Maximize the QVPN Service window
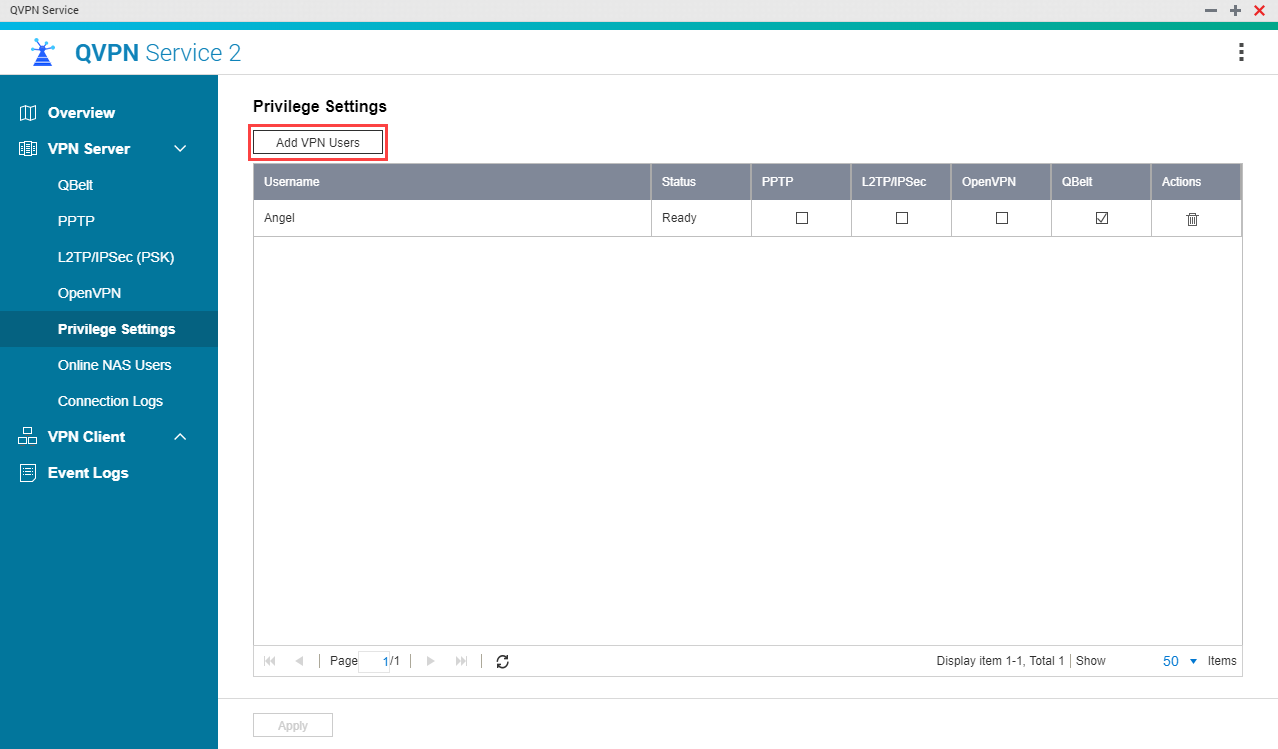The image size is (1278, 749). (1235, 10)
